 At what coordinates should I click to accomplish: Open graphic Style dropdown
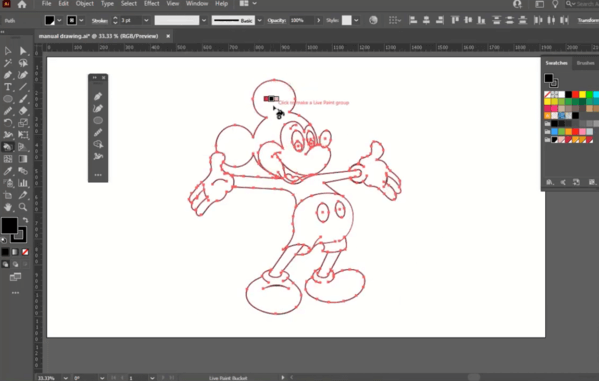356,21
